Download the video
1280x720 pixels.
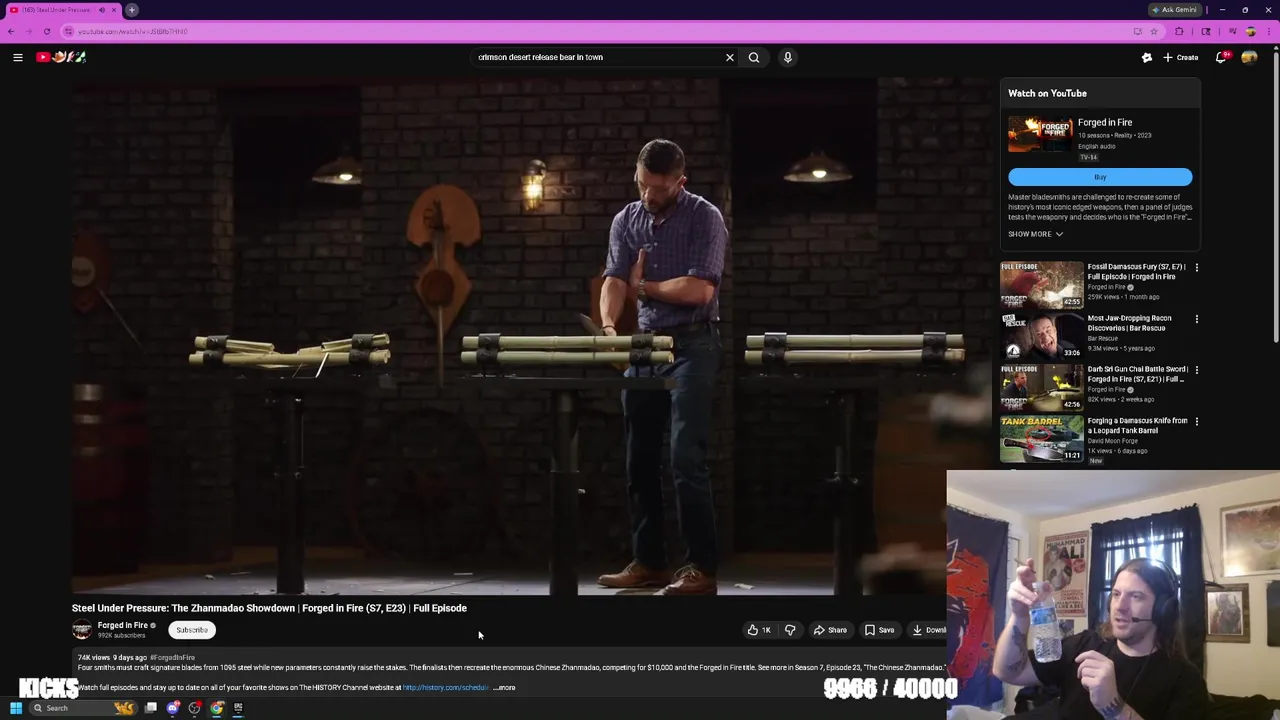[x=928, y=630]
